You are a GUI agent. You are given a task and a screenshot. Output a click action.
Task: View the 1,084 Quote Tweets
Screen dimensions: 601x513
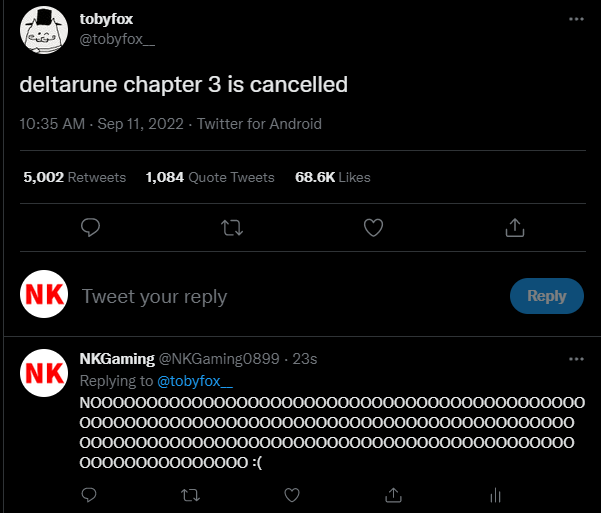(x=209, y=177)
